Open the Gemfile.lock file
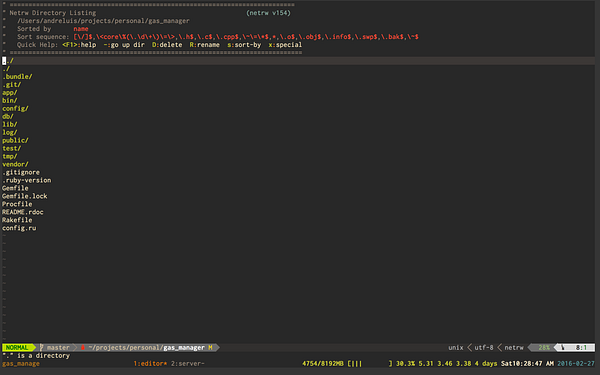The width and height of the screenshot is (600, 375). coord(24,196)
